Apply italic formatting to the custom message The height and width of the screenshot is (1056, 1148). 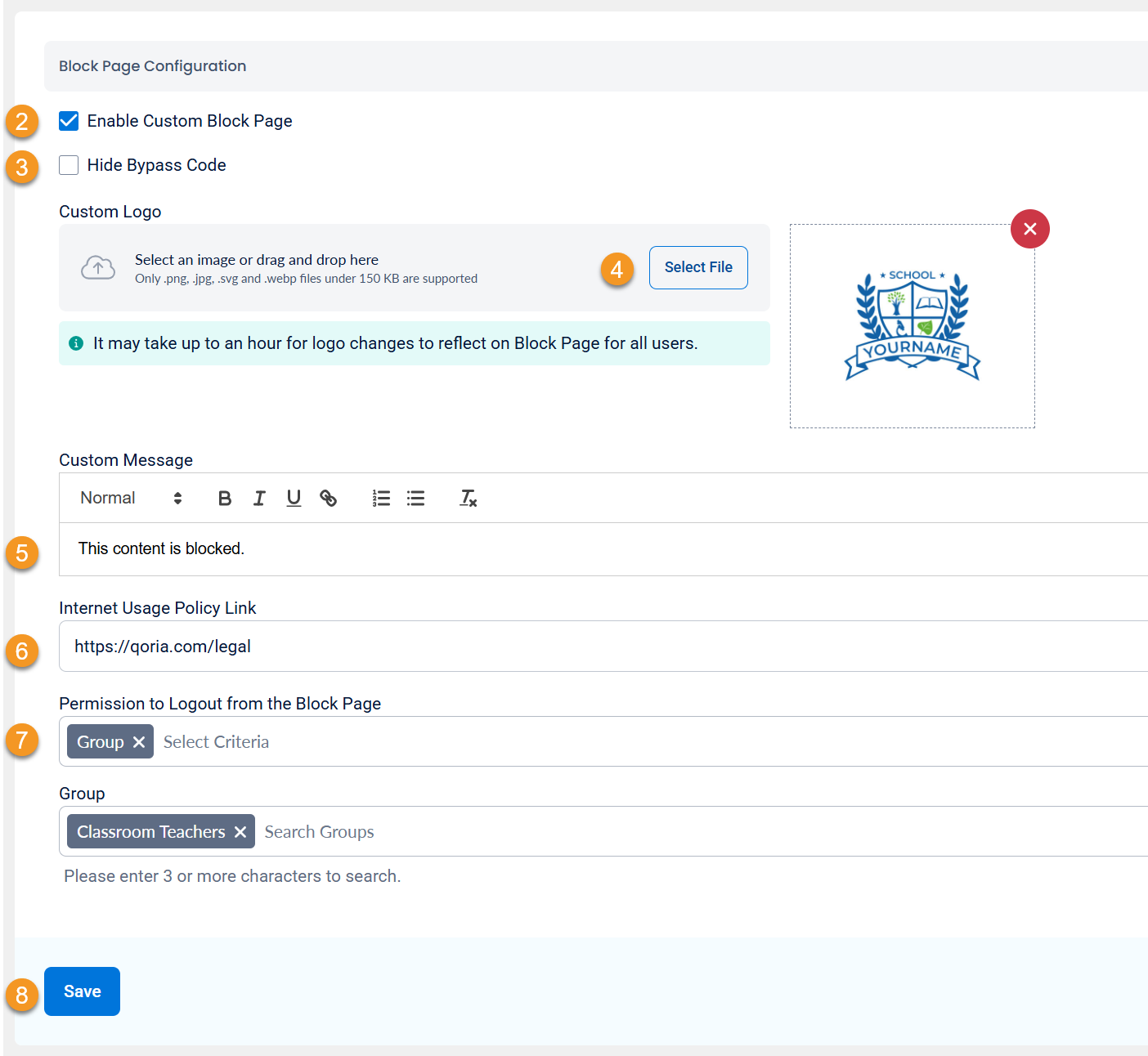pos(259,498)
